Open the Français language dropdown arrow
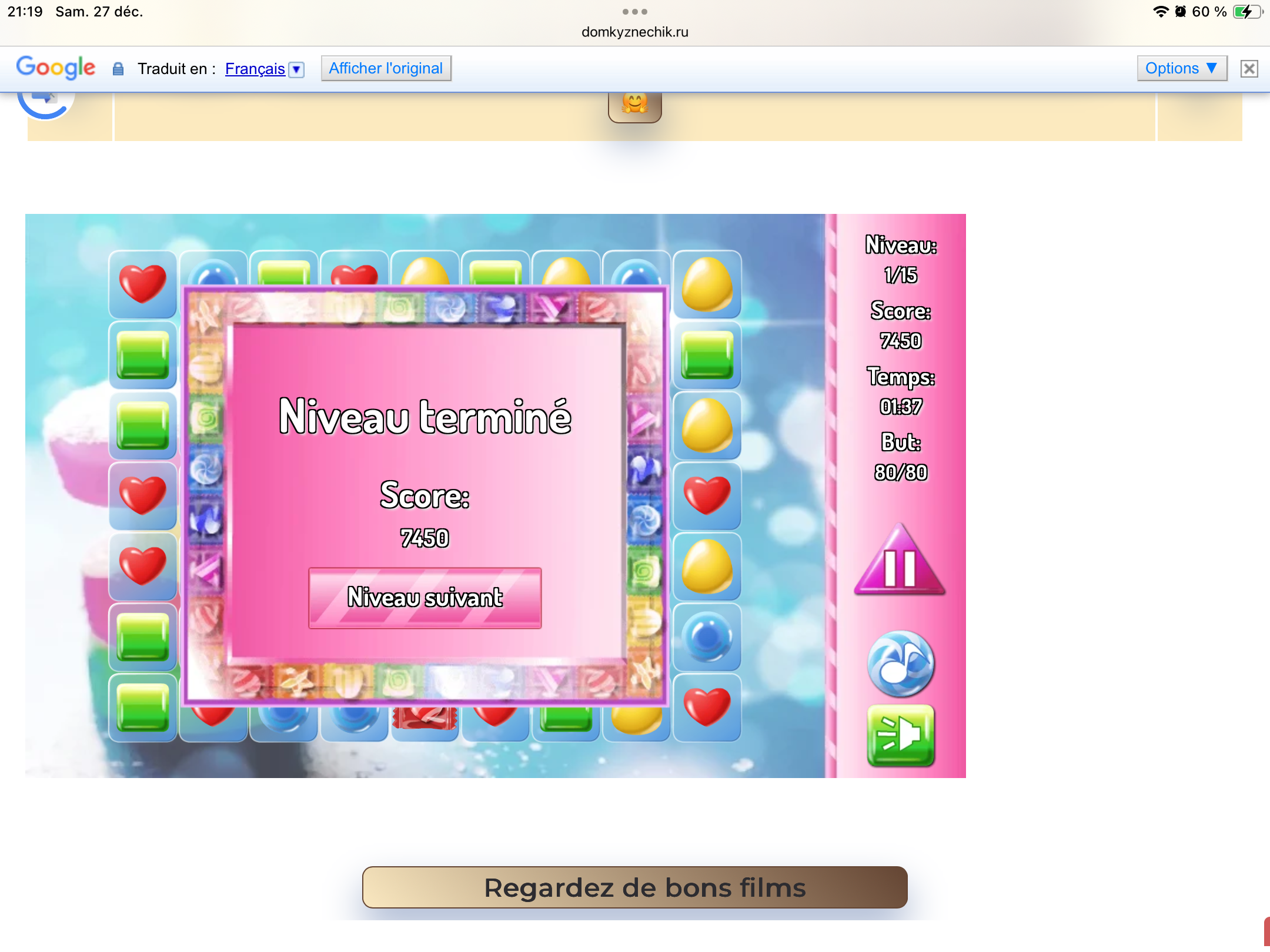1270x952 pixels. pos(297,69)
